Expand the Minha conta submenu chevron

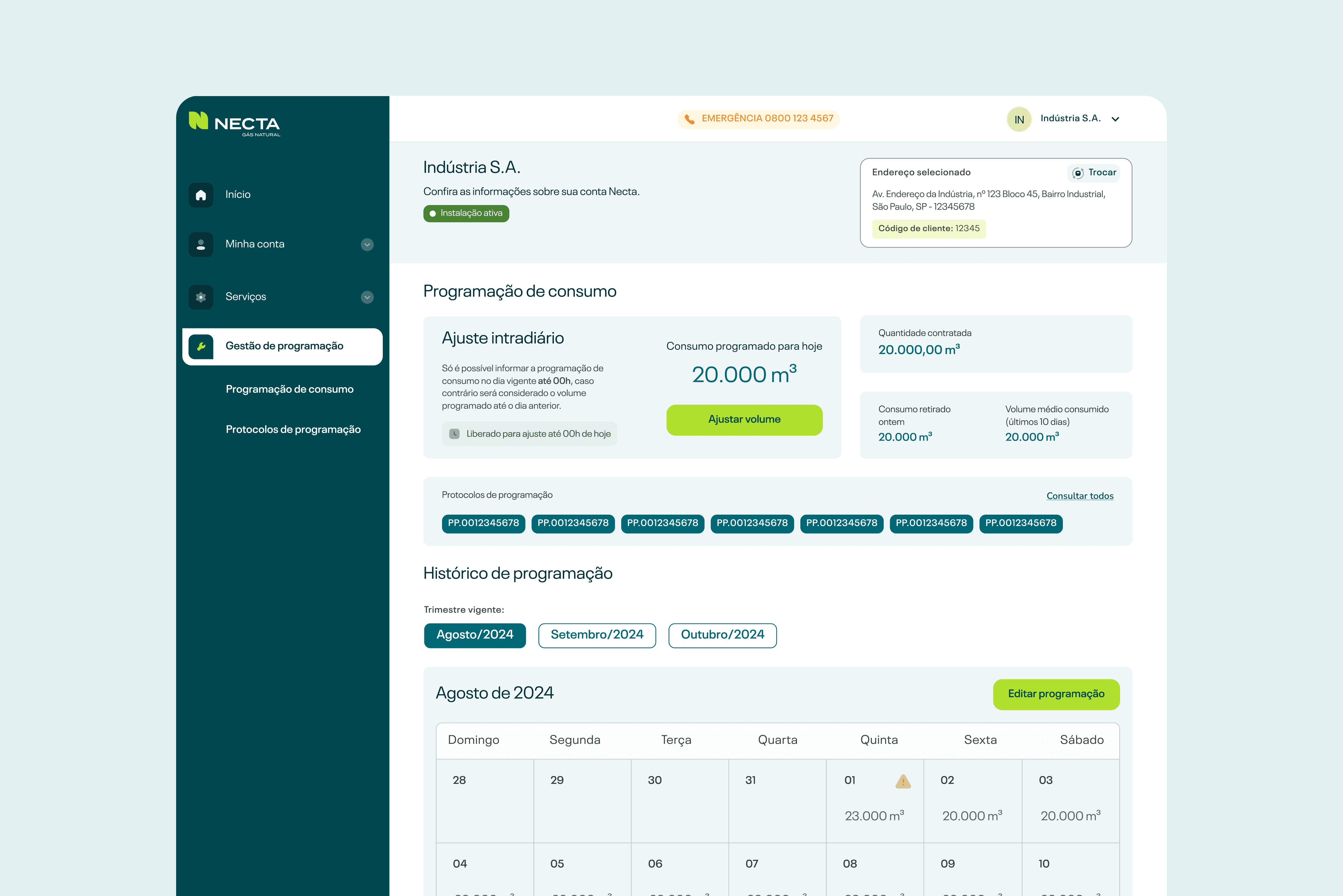[367, 245]
